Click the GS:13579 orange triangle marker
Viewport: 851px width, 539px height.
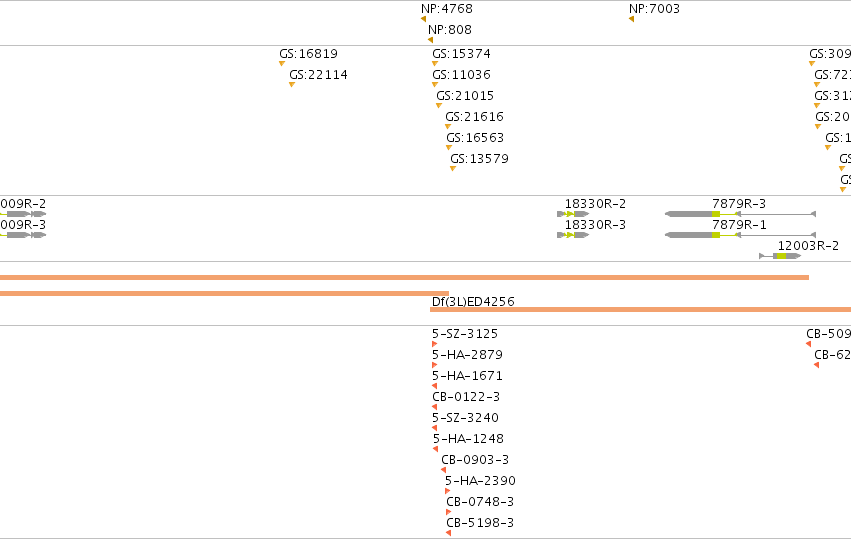[453, 169]
